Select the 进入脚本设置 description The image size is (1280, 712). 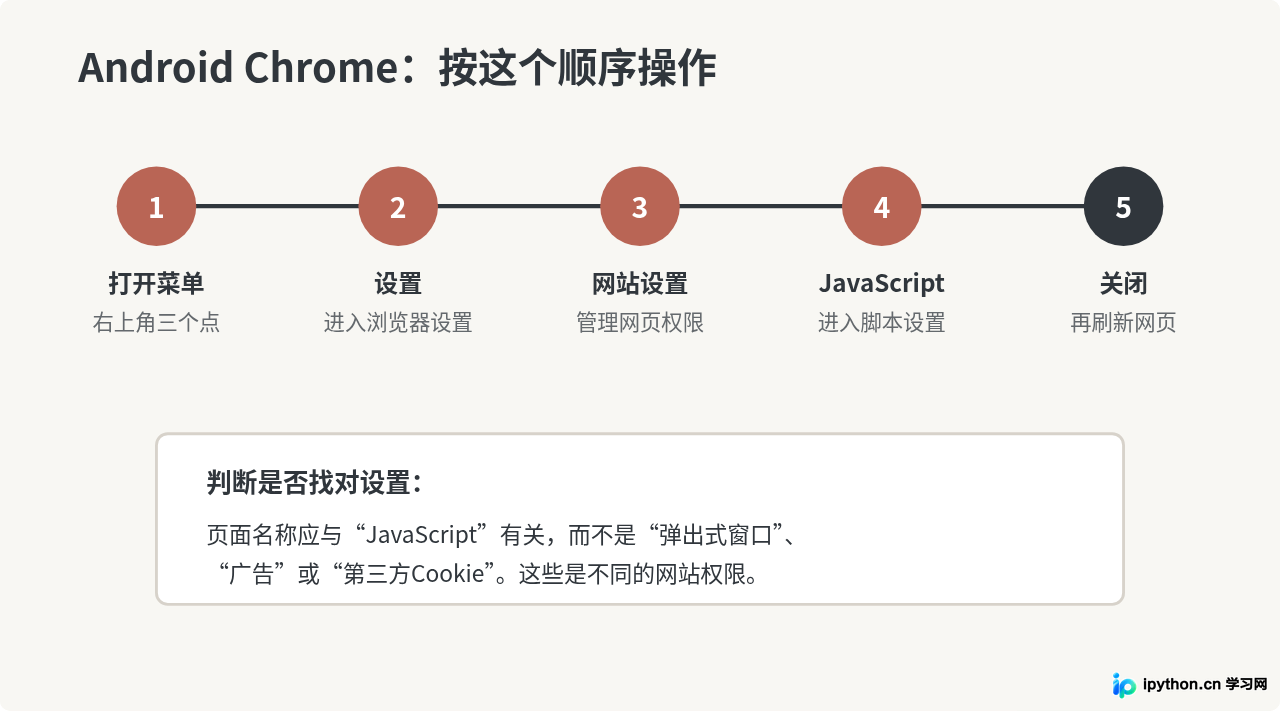(881, 323)
